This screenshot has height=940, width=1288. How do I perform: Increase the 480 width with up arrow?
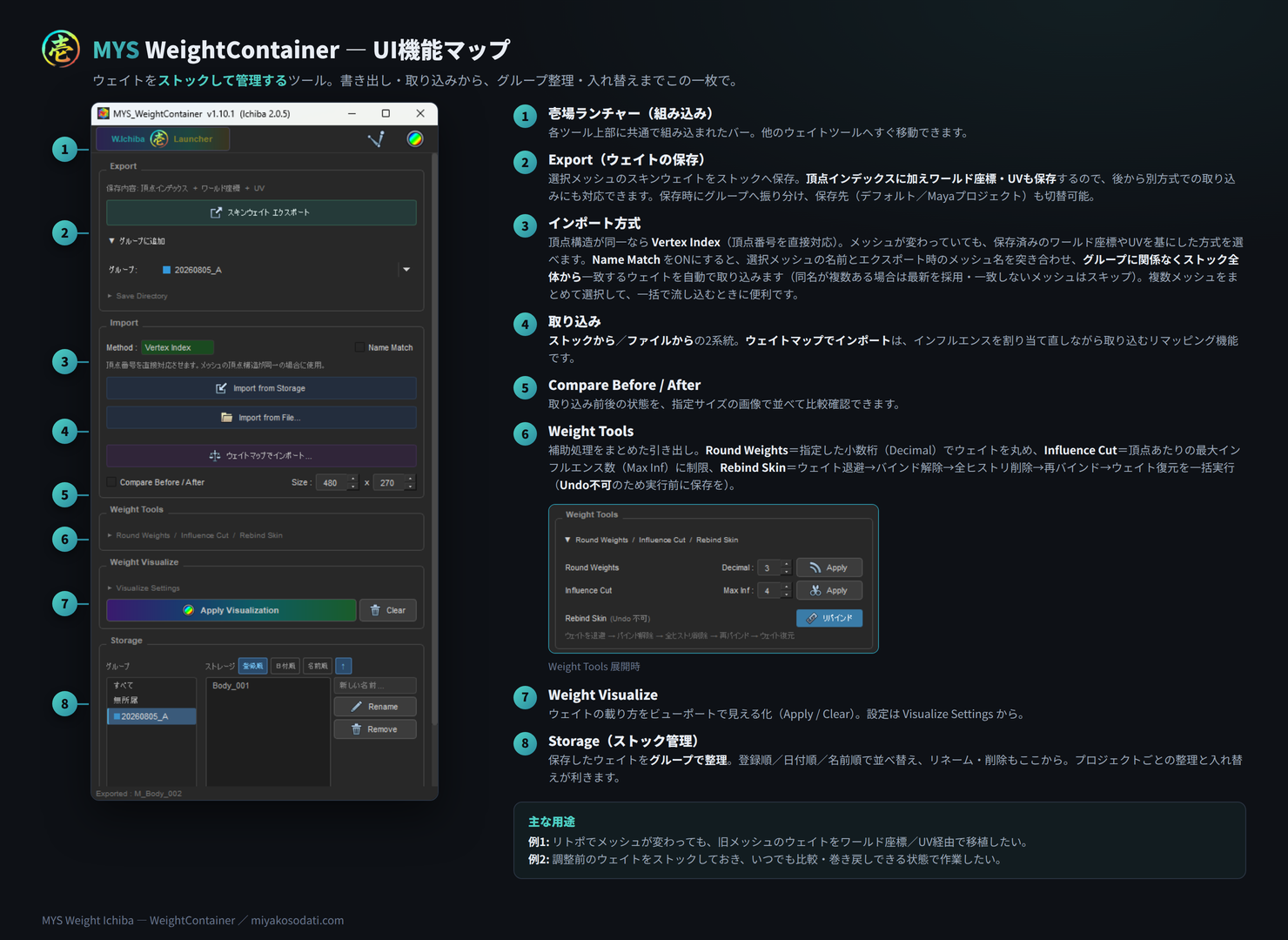pyautogui.click(x=353, y=479)
